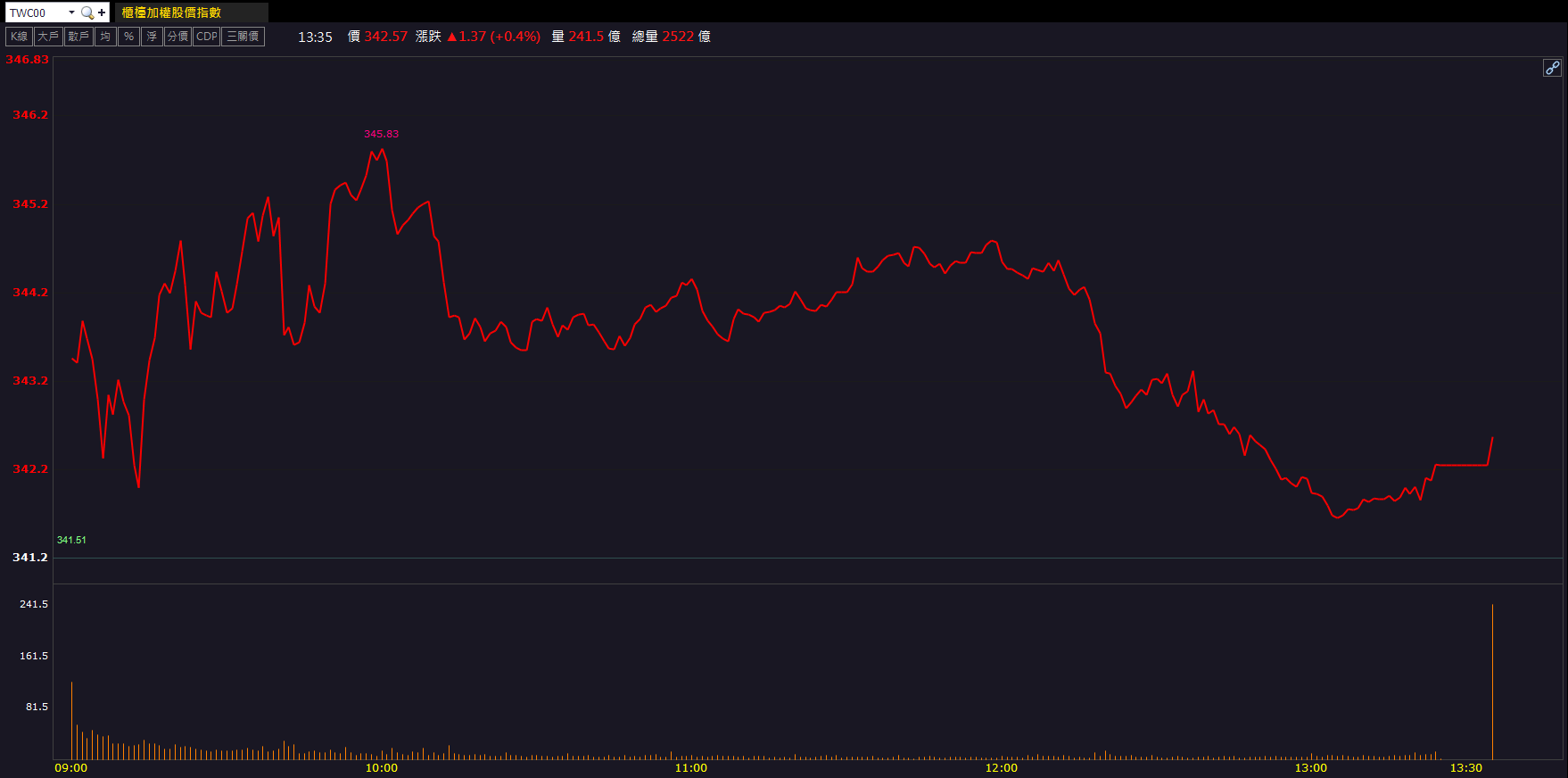Toggle the % percentage scale button
The width and height of the screenshot is (1568, 778).
(128, 37)
